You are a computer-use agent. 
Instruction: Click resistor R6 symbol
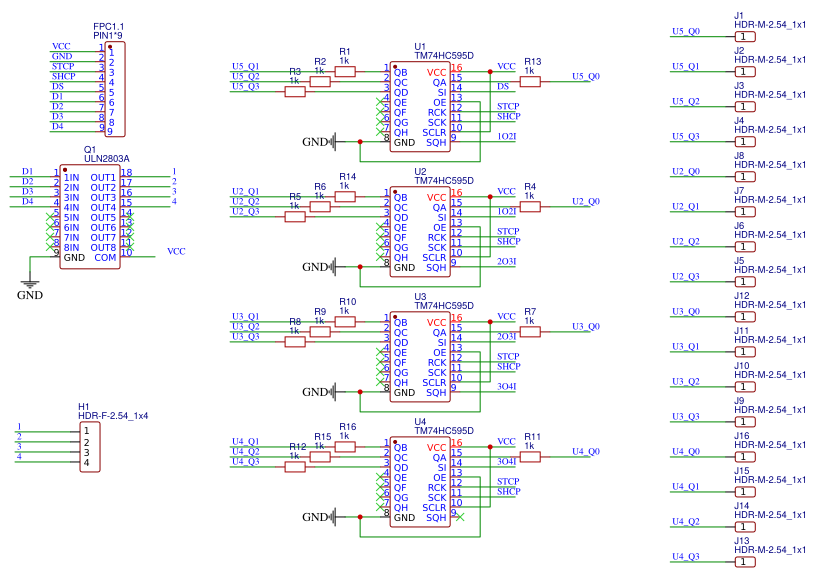click(320, 207)
